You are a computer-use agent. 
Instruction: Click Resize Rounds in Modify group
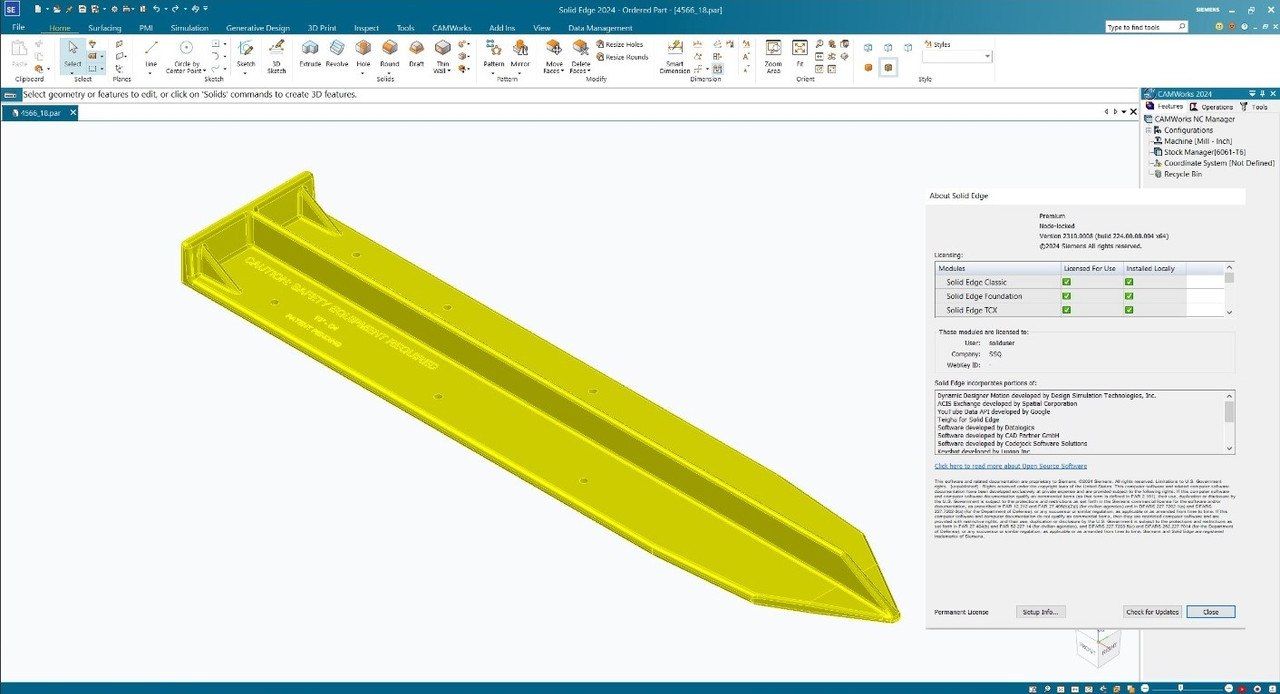pos(622,57)
